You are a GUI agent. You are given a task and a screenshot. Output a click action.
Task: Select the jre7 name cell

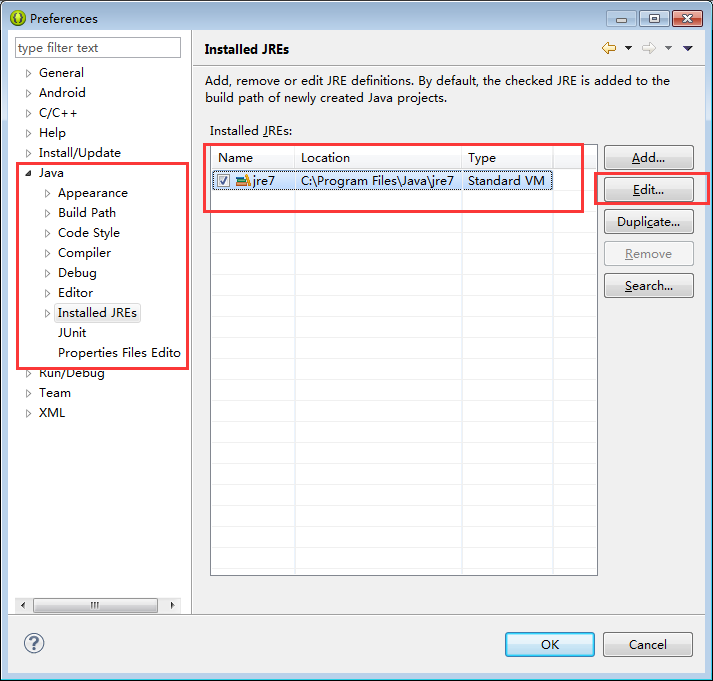tap(264, 181)
